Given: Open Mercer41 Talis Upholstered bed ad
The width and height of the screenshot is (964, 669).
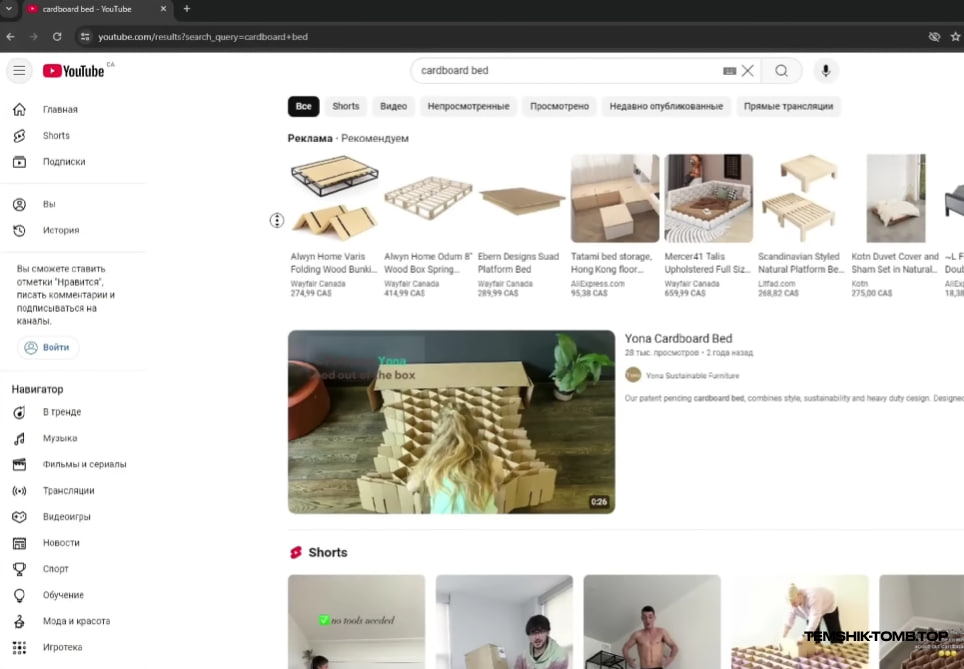Looking at the screenshot, I should (x=708, y=226).
